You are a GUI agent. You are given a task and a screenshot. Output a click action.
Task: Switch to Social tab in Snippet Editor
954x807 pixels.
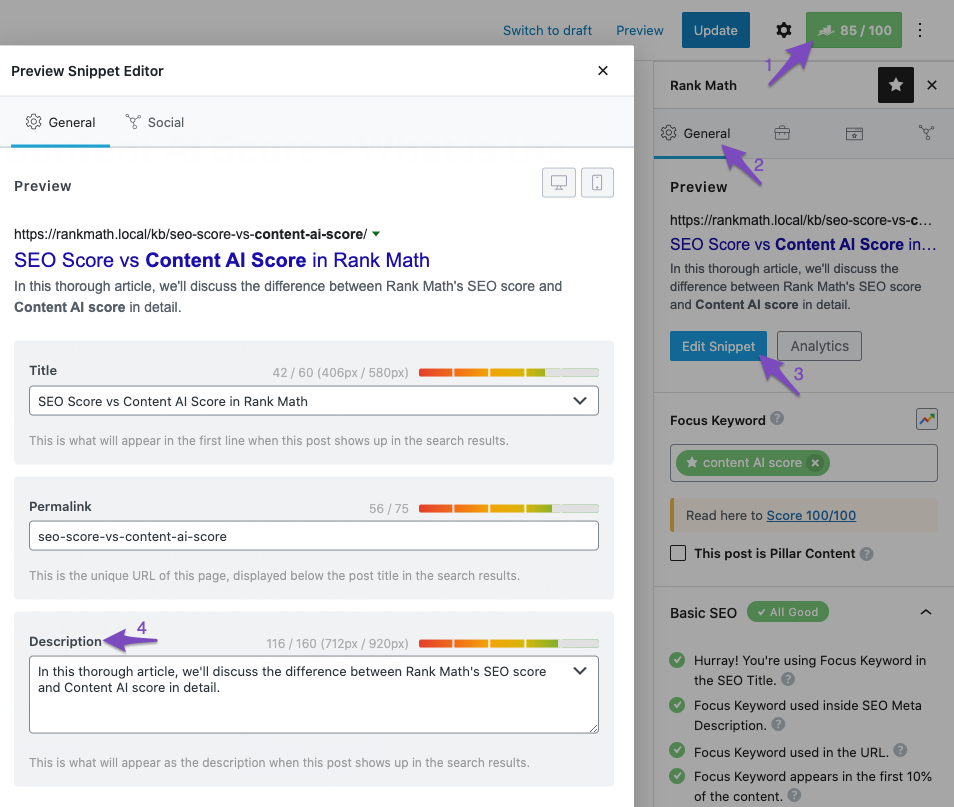point(155,122)
